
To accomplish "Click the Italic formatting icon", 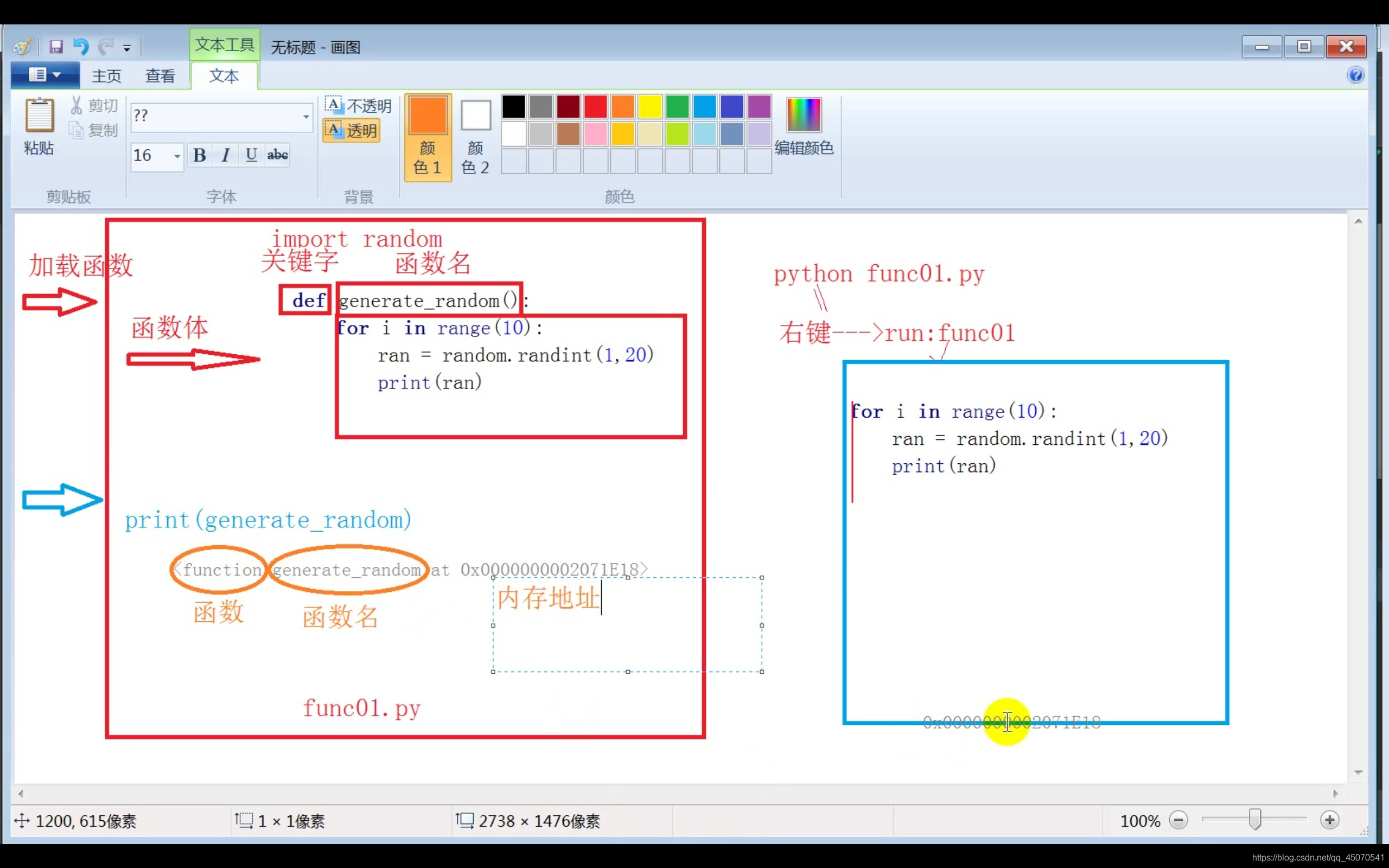I will 226,155.
